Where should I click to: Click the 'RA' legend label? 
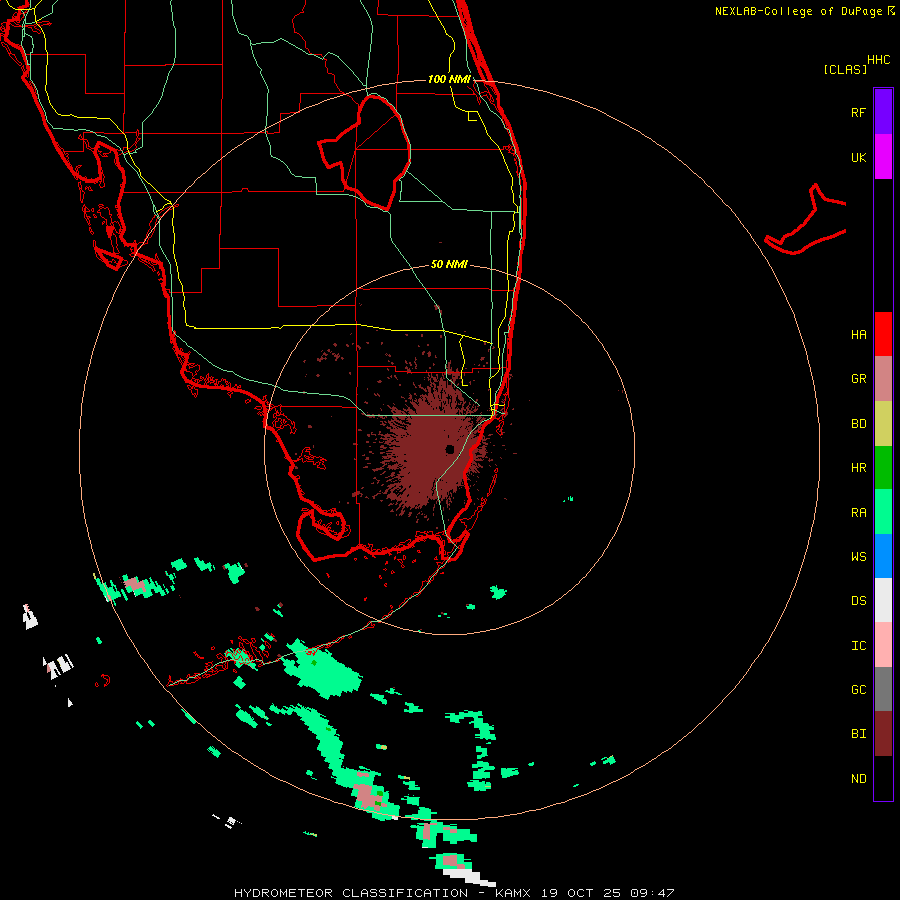(x=858, y=513)
